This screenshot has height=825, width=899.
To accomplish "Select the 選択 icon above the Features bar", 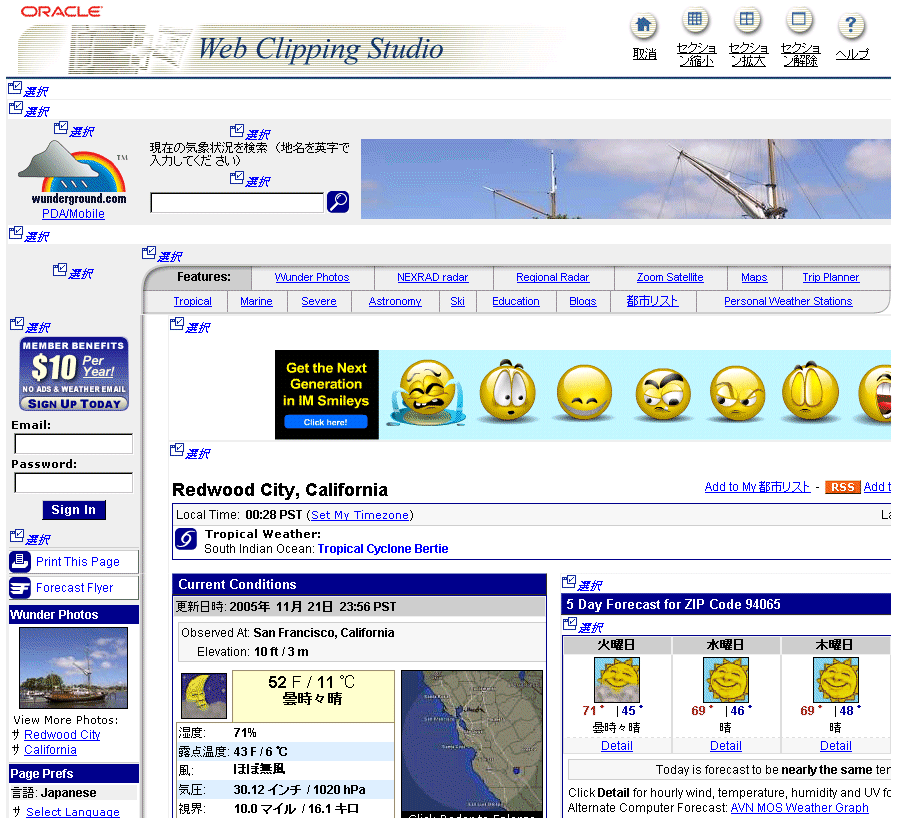I will click(162, 254).
